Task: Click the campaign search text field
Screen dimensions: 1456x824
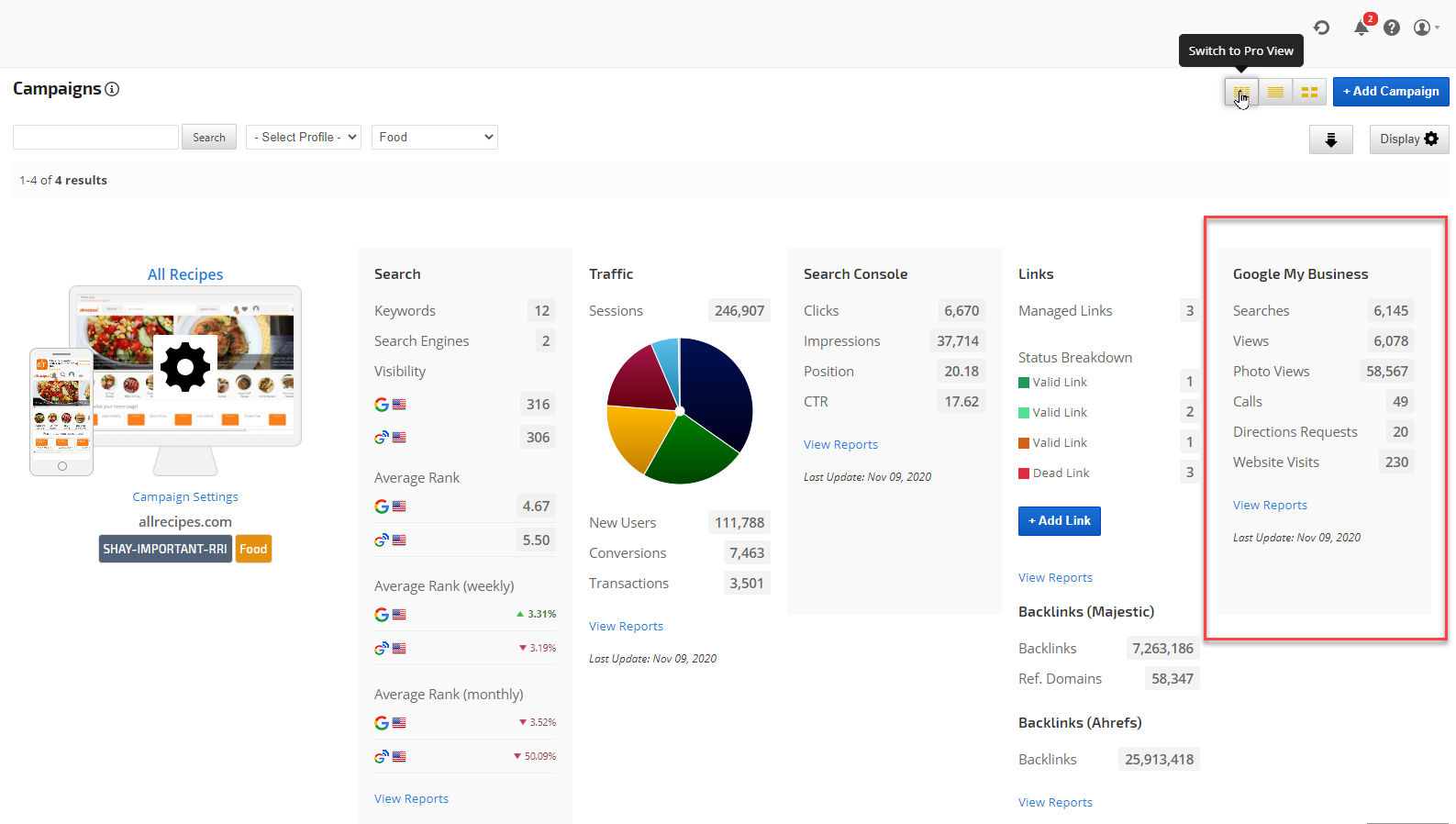Action: coord(95,138)
